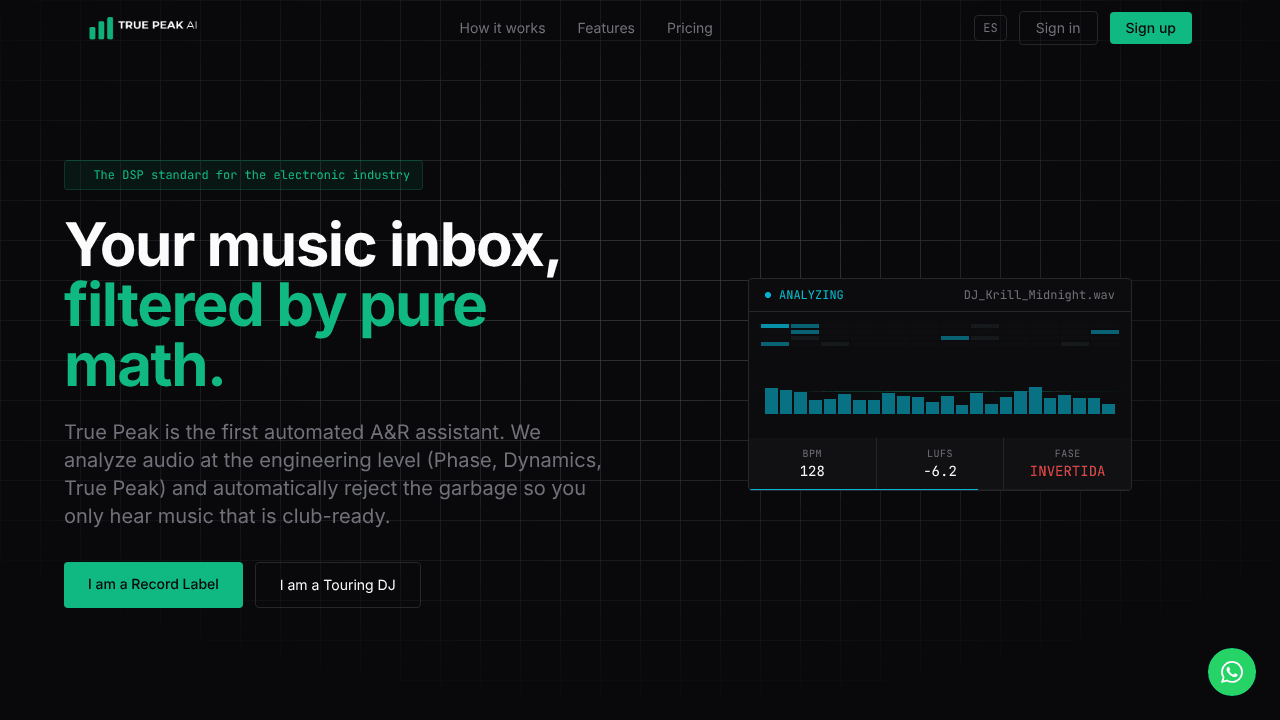Viewport: 1280px width, 720px height.
Task: Go to the Features menu item
Action: click(606, 28)
